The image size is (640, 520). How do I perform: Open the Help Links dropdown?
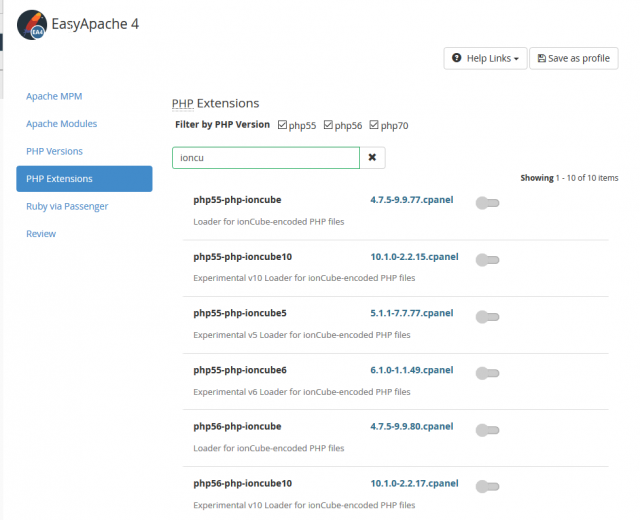point(485,58)
